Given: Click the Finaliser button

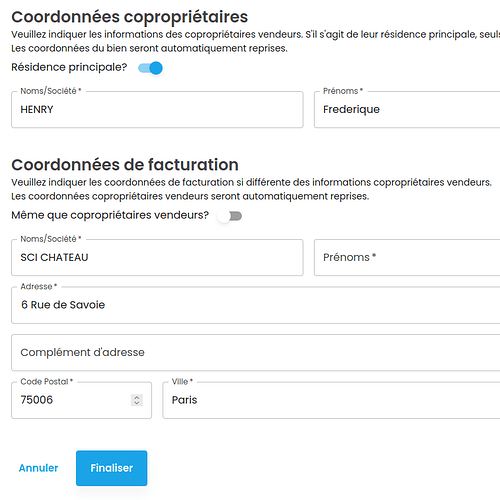Looking at the screenshot, I should (111, 468).
